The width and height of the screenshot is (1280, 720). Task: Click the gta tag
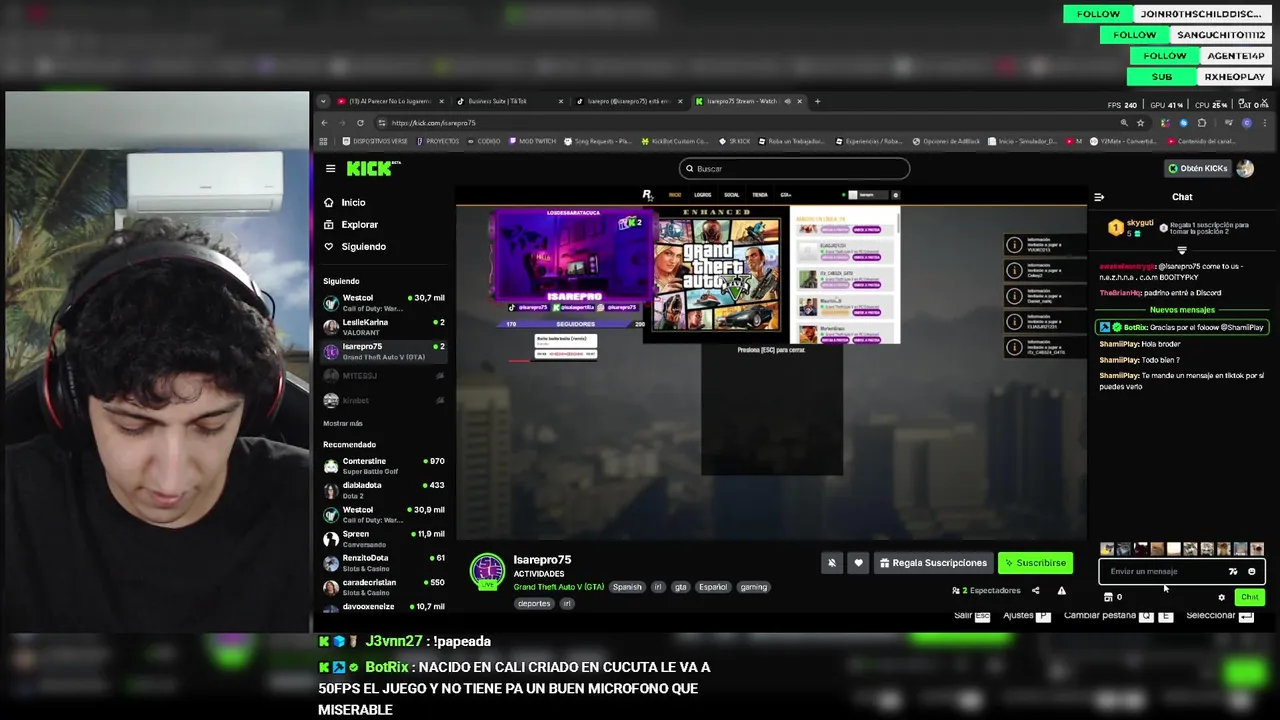pos(680,587)
